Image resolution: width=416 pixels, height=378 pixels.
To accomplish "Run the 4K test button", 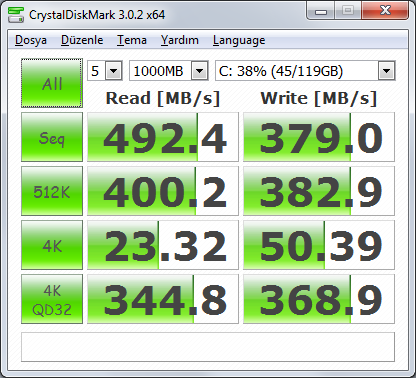I will (x=52, y=245).
